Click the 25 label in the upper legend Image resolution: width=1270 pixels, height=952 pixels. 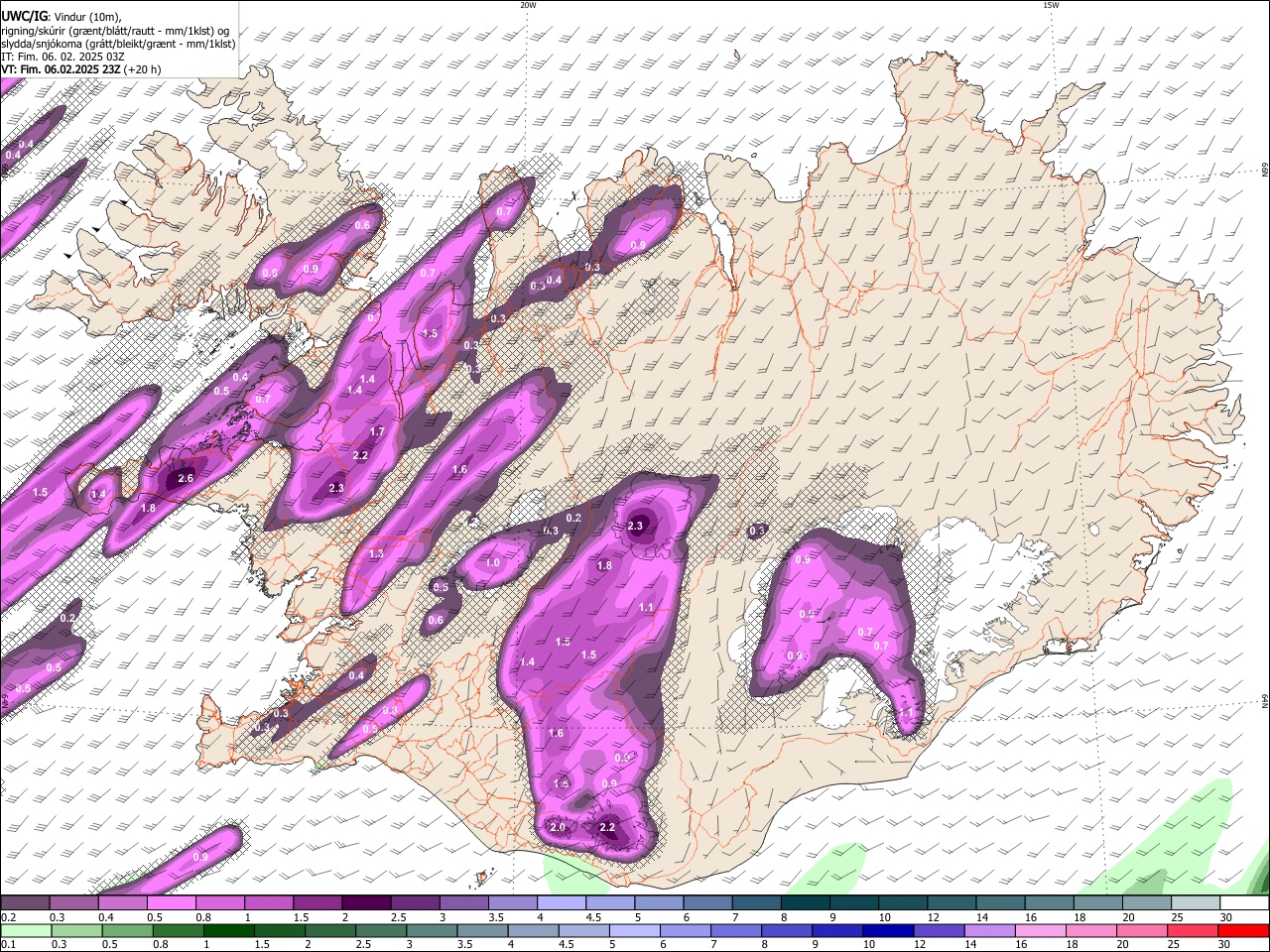(1176, 917)
